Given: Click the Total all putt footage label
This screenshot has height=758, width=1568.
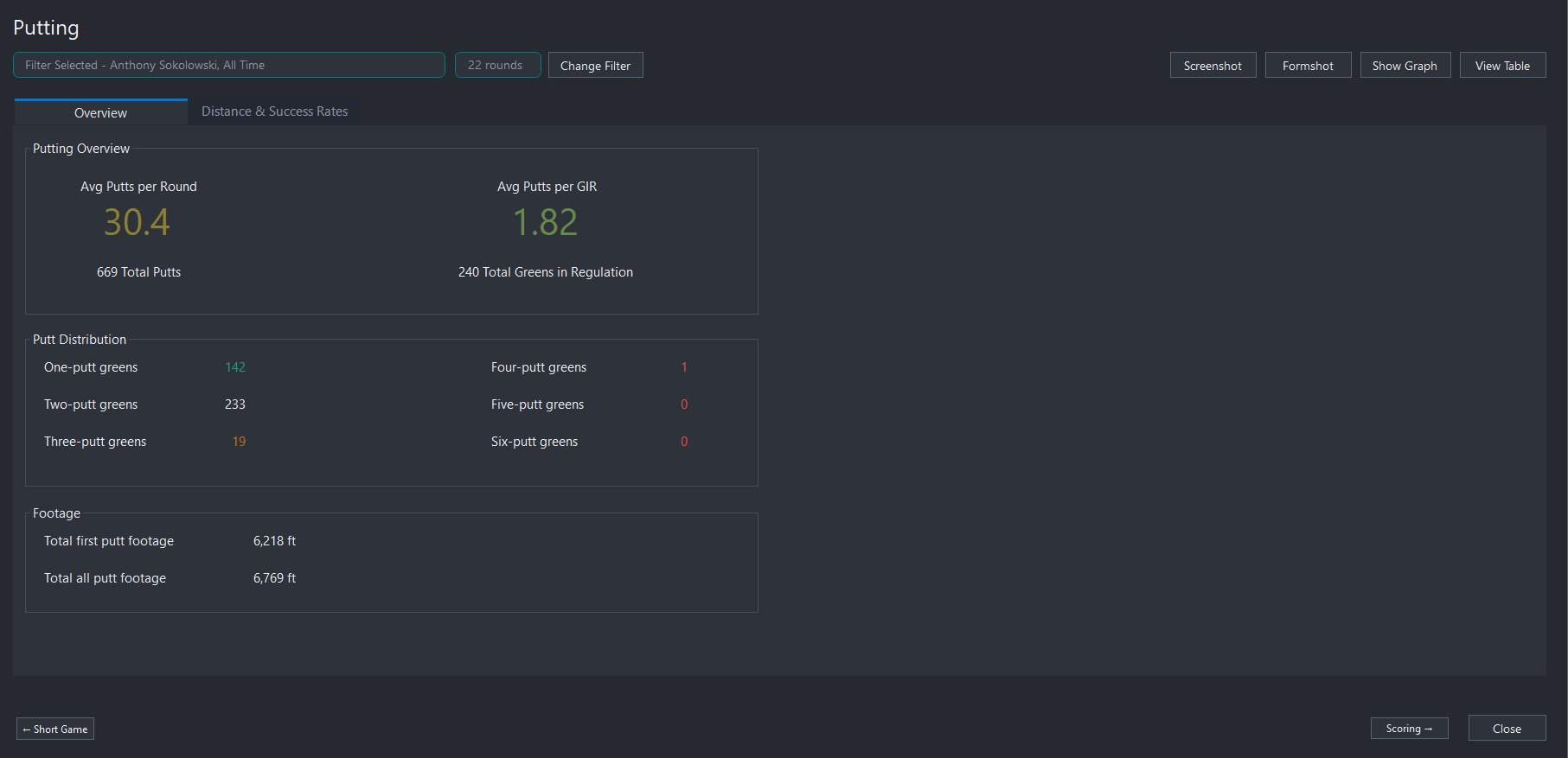Looking at the screenshot, I should 105,578.
